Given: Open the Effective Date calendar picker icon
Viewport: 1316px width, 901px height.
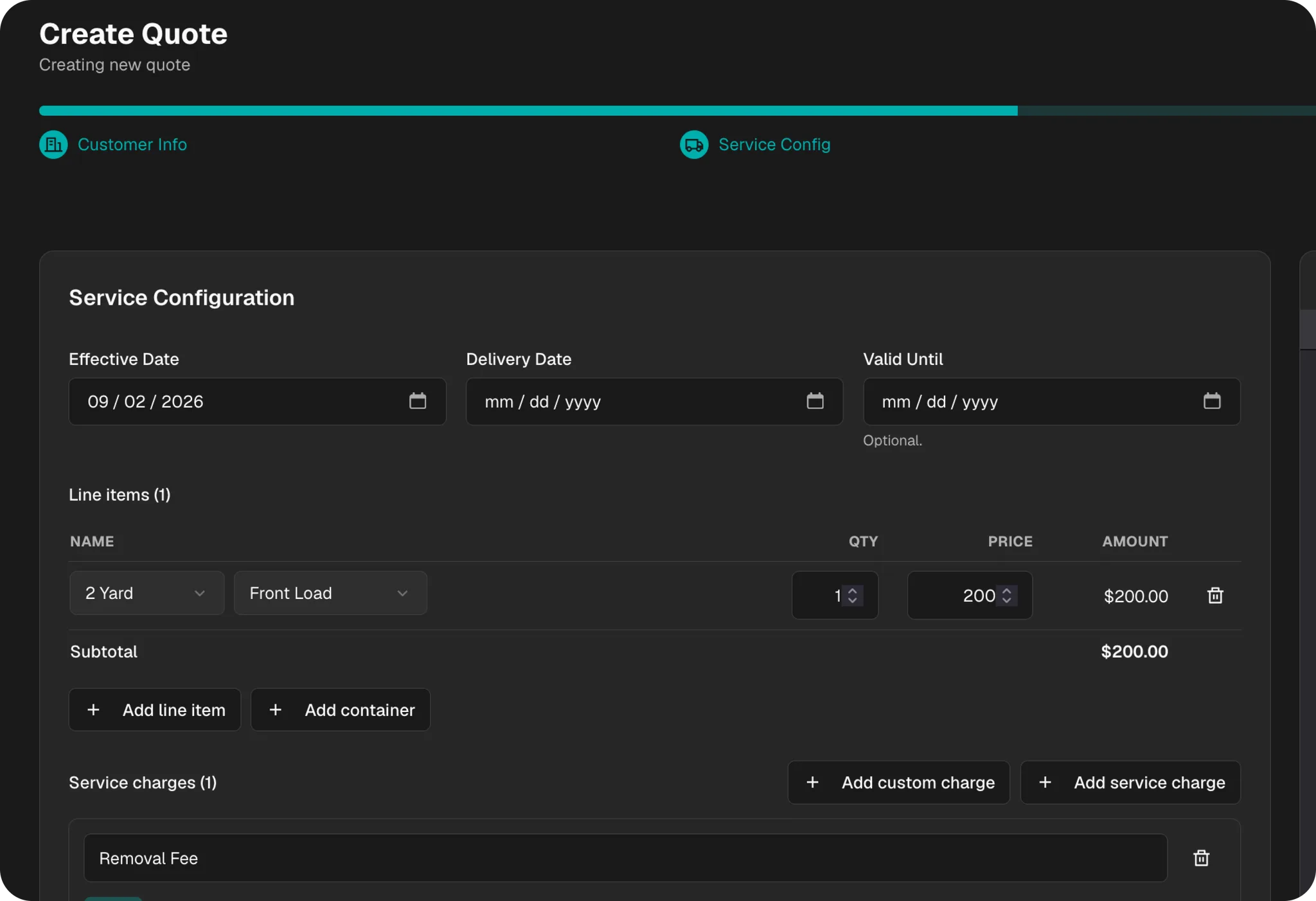Looking at the screenshot, I should [418, 401].
